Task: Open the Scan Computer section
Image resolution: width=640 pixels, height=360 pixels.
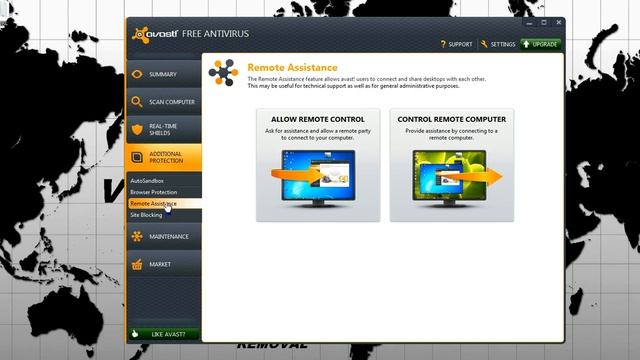Action: click(x=164, y=102)
